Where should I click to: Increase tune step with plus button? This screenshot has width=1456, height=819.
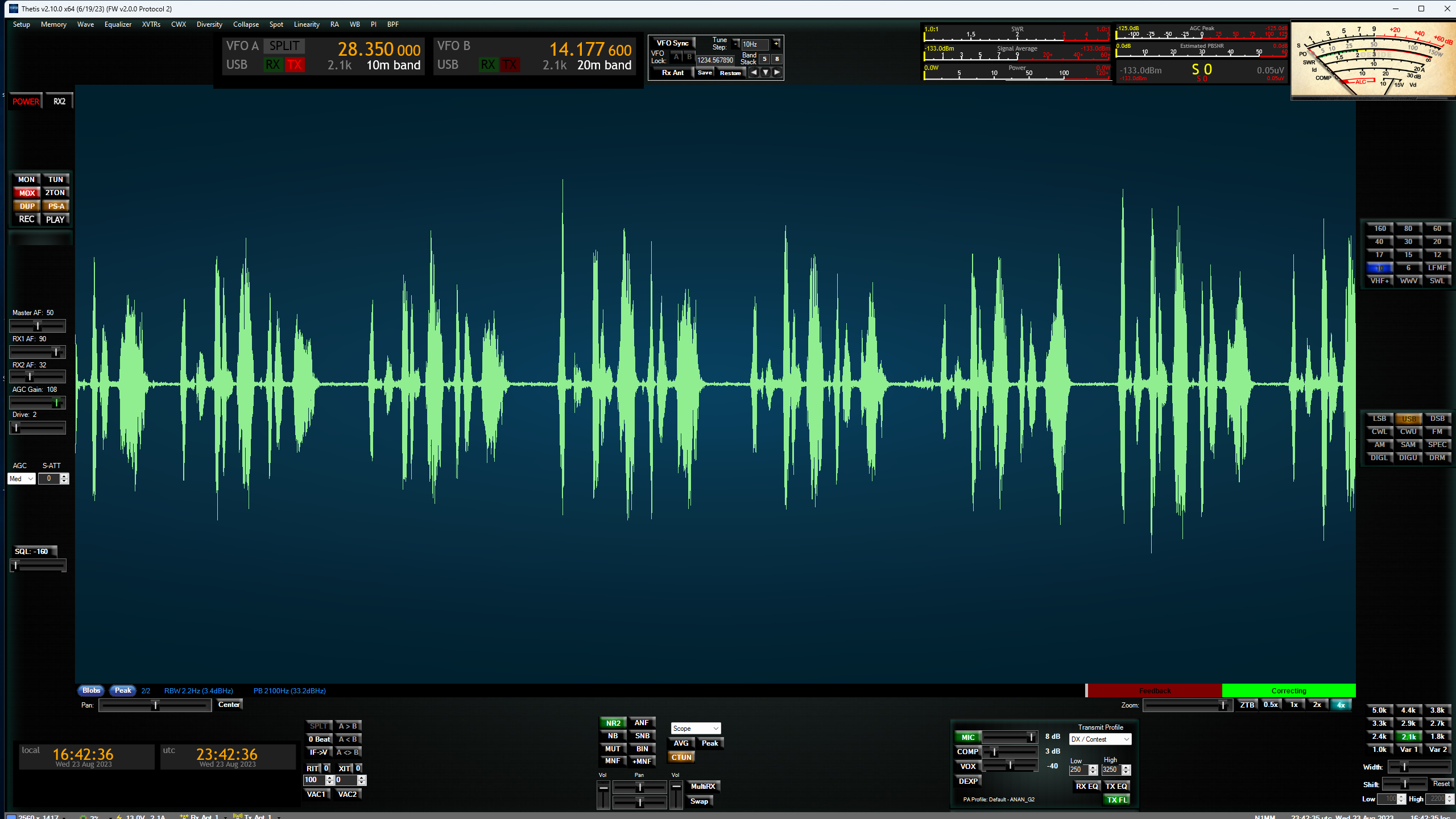(x=776, y=44)
